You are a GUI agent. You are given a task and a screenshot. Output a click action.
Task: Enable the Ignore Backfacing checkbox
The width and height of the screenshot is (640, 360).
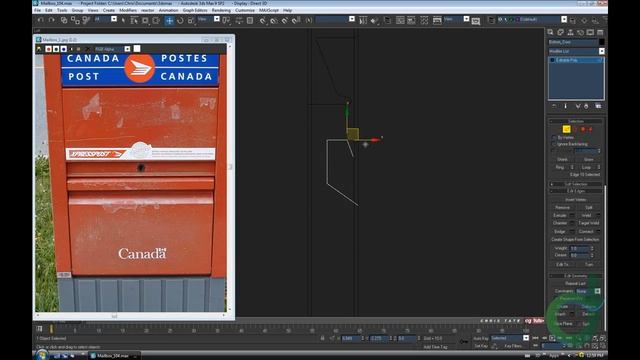(x=554, y=144)
